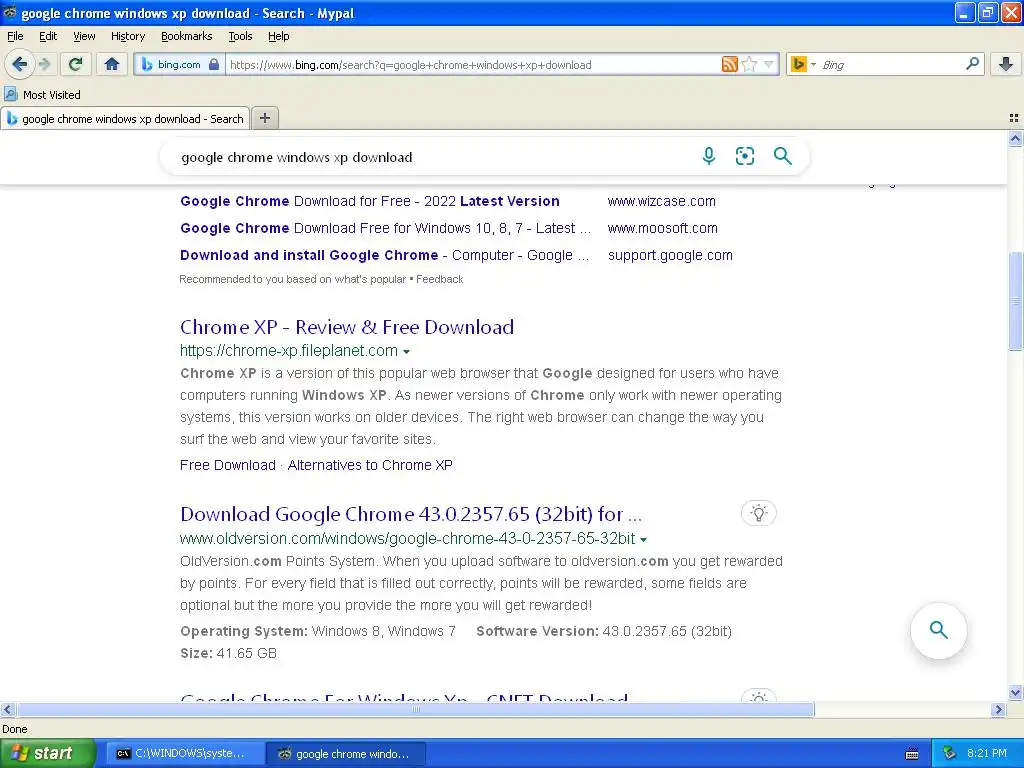Open the Downloads arrow button

click(x=1006, y=64)
